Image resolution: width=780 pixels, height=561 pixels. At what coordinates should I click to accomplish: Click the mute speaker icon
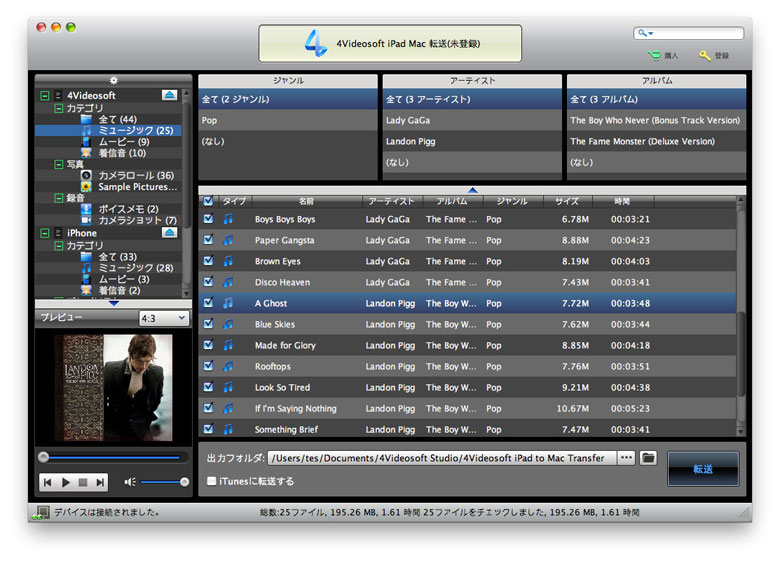(129, 482)
